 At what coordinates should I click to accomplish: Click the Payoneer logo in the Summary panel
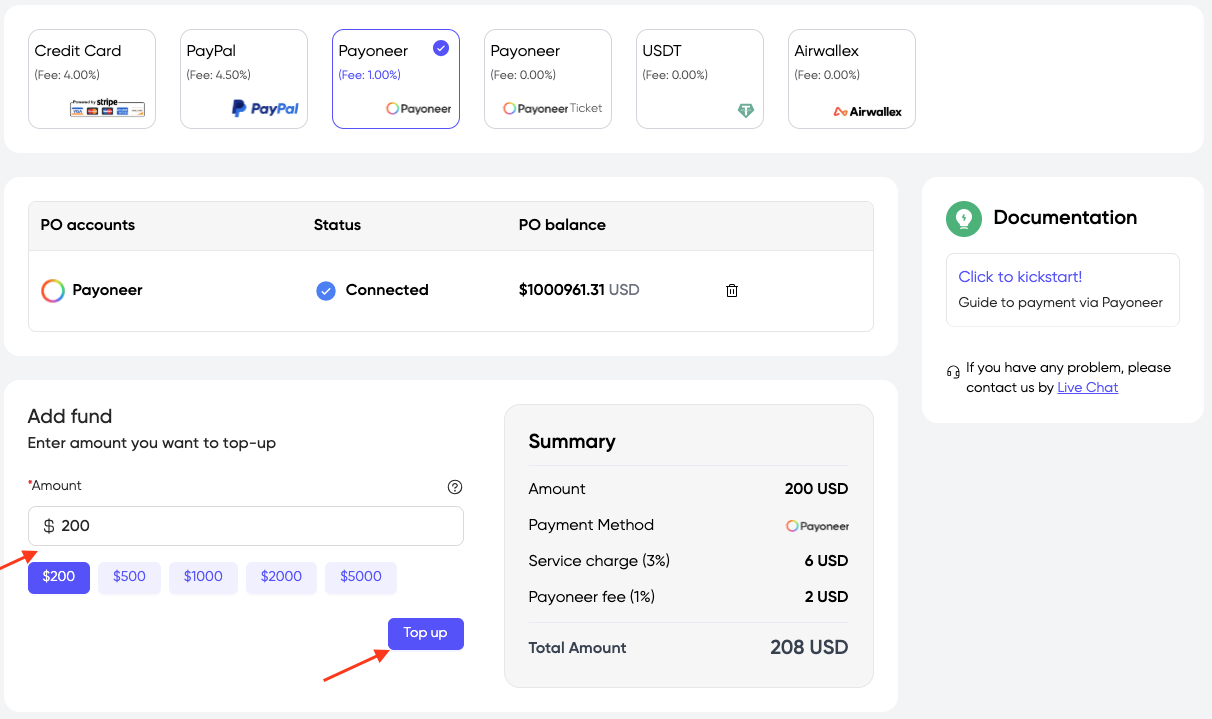(x=817, y=524)
